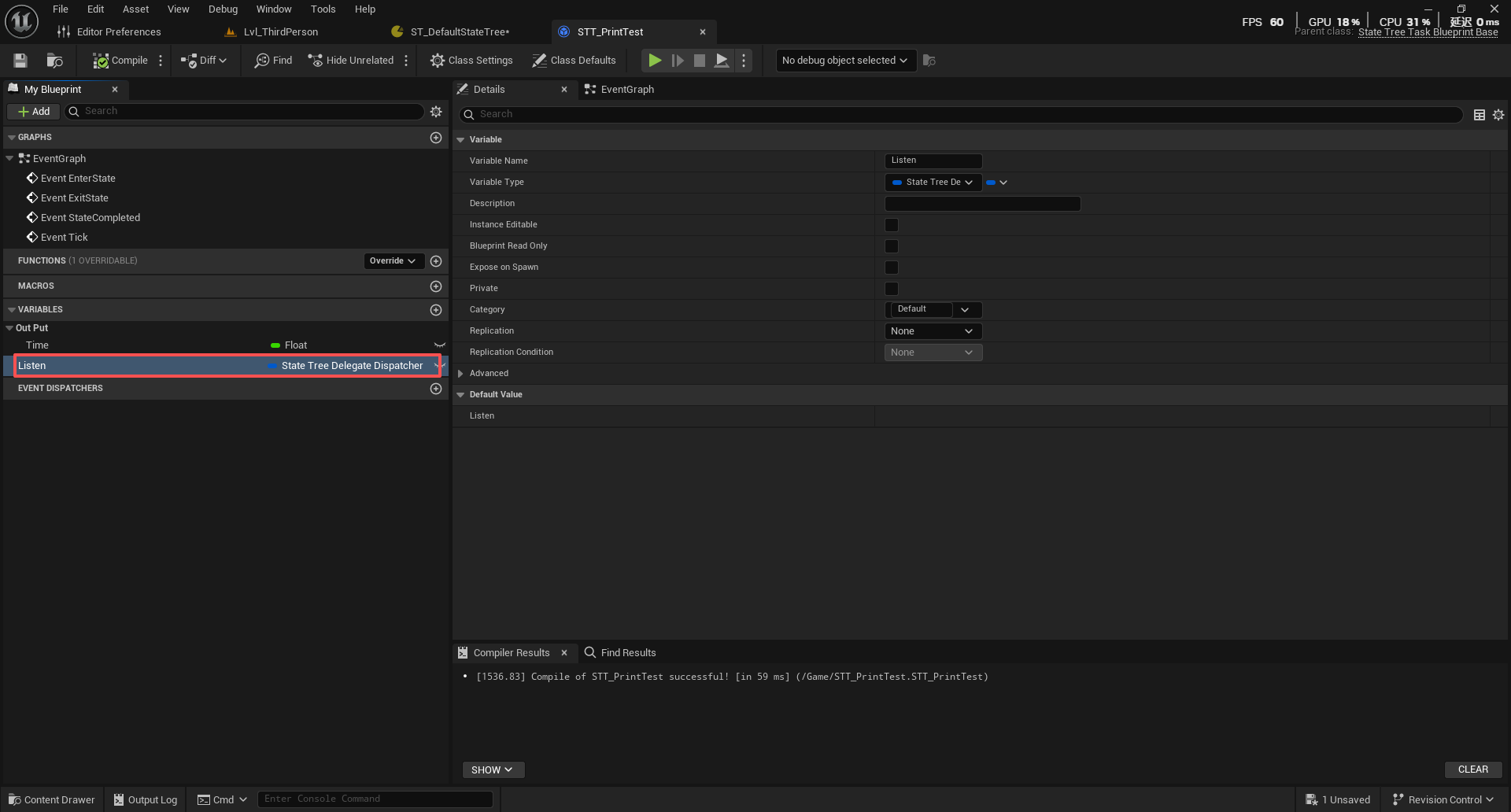Viewport: 1511px width, 812px height.
Task: Open the File menu
Action: [x=61, y=9]
